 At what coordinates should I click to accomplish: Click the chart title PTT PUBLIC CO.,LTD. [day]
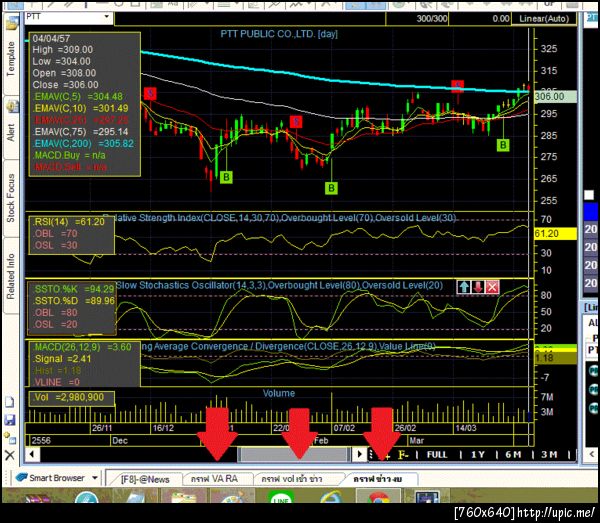pos(279,34)
